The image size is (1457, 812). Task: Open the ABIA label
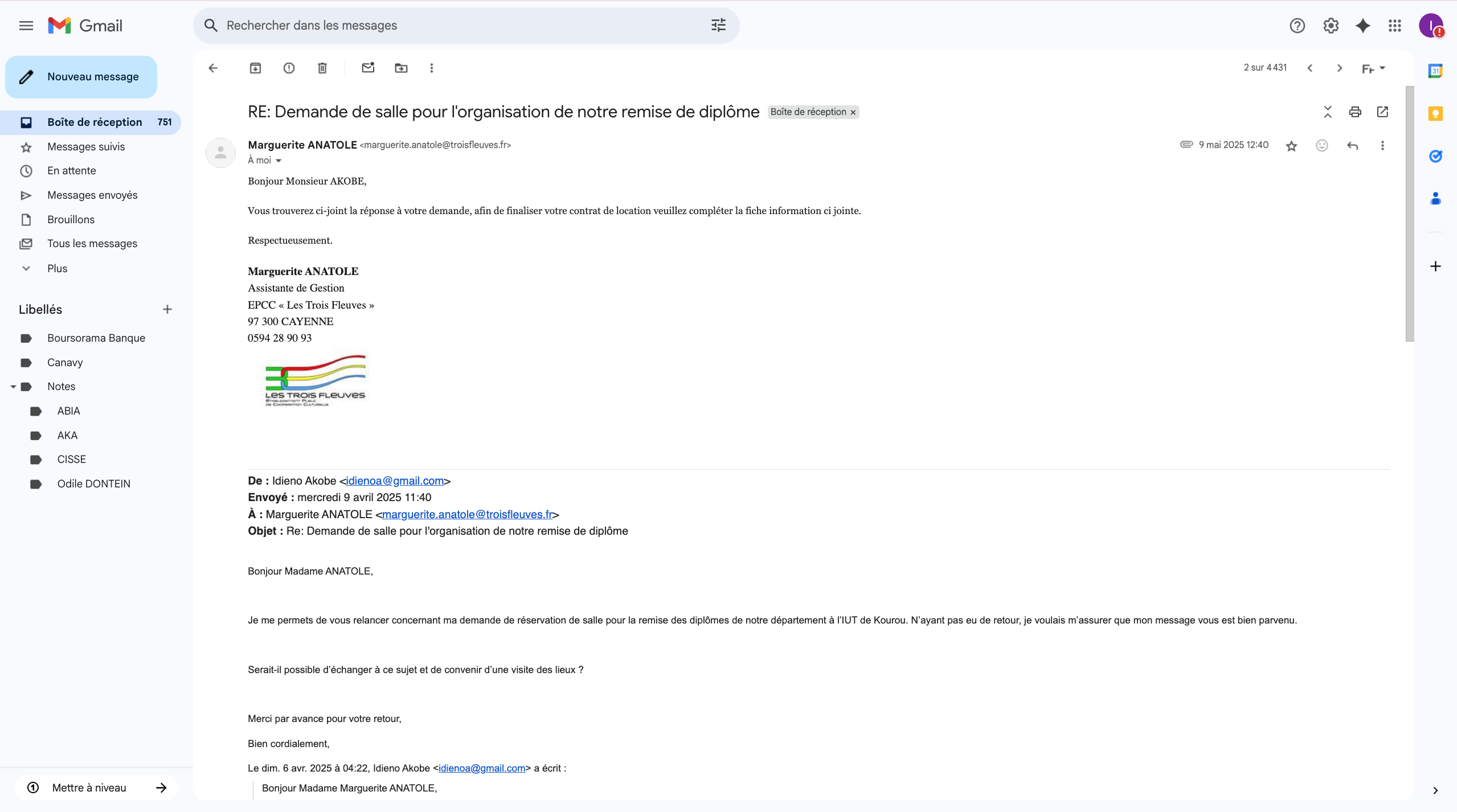point(68,411)
